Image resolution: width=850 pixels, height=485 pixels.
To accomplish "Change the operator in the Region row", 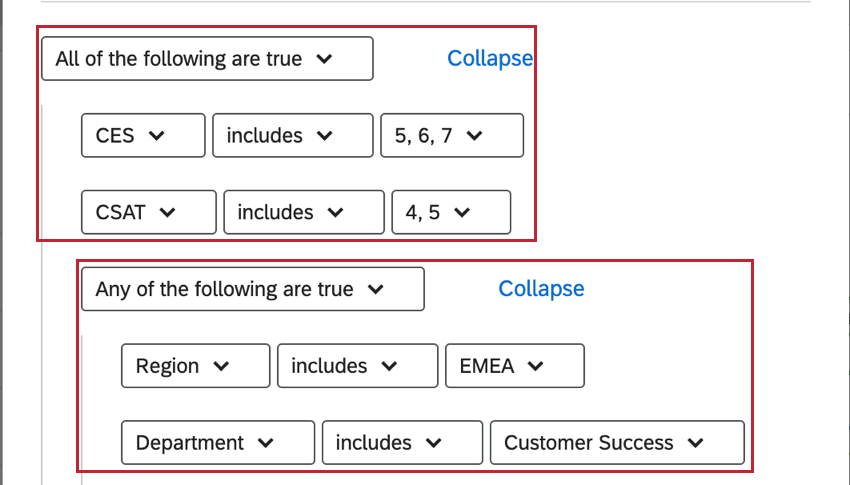I will (x=357, y=366).
